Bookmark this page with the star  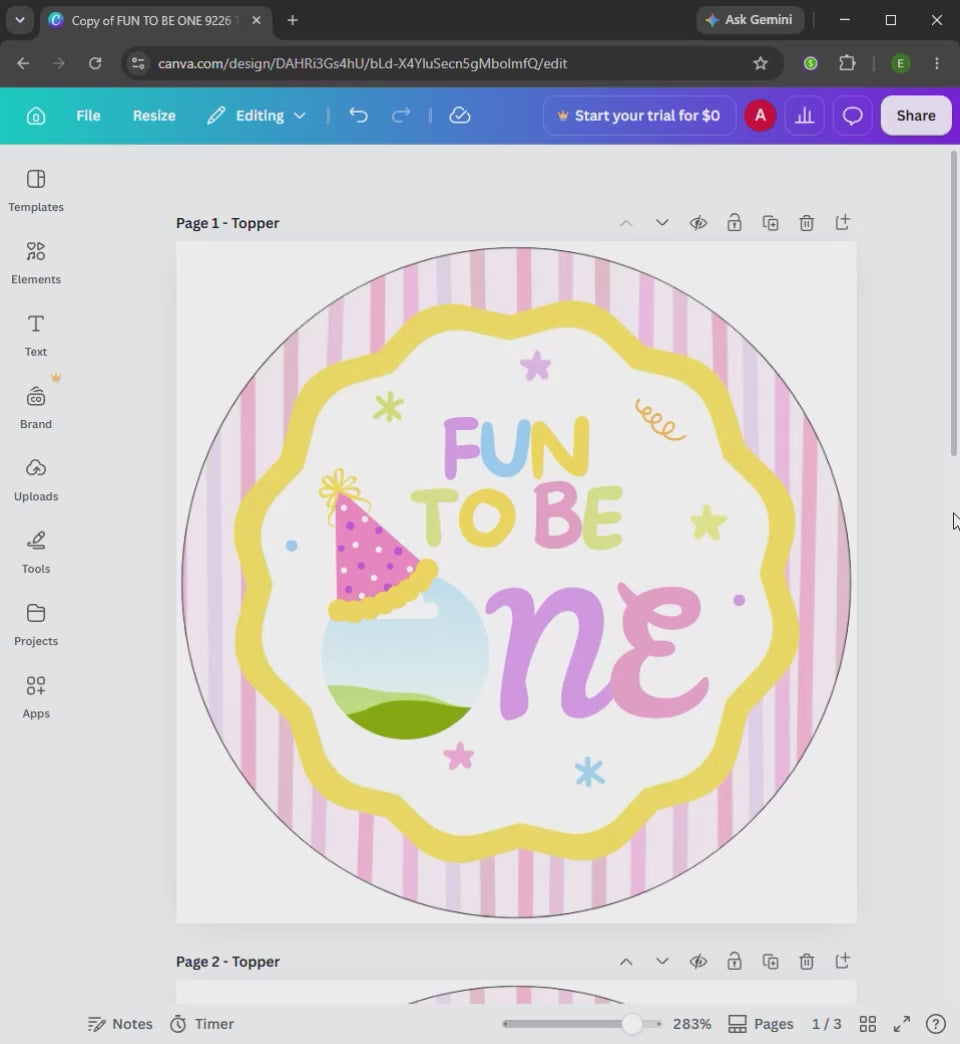(x=760, y=63)
